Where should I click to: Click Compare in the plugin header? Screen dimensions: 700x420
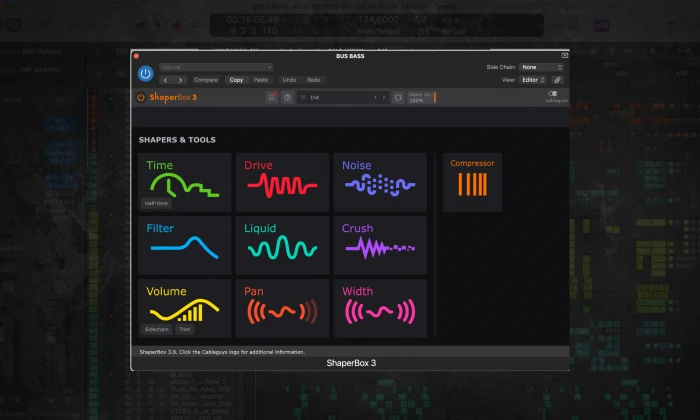pos(205,79)
